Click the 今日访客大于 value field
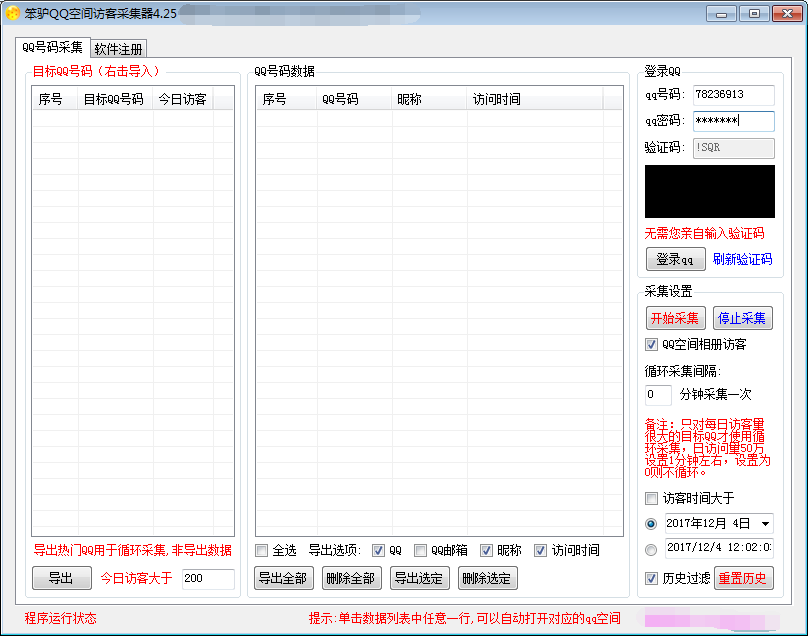 click(x=208, y=578)
